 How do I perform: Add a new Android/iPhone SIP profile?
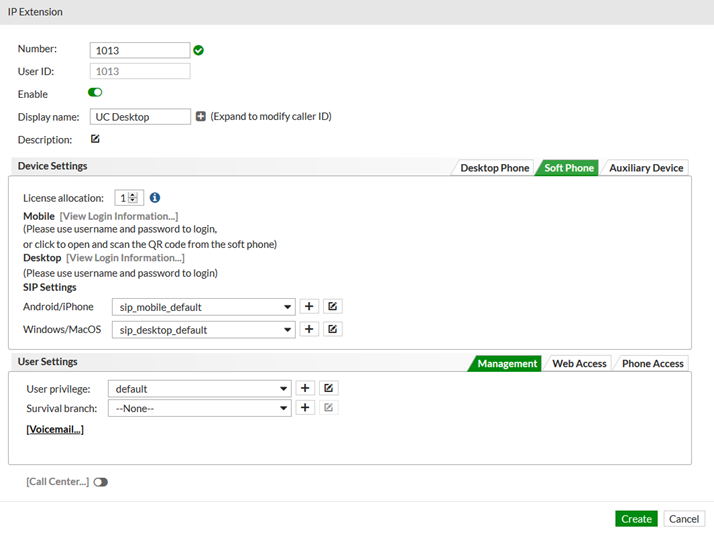click(x=310, y=307)
